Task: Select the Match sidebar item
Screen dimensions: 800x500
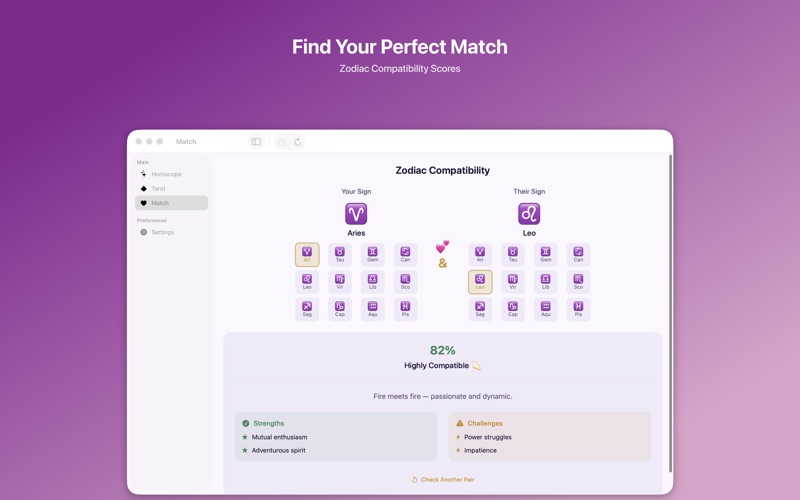Action: [171, 203]
